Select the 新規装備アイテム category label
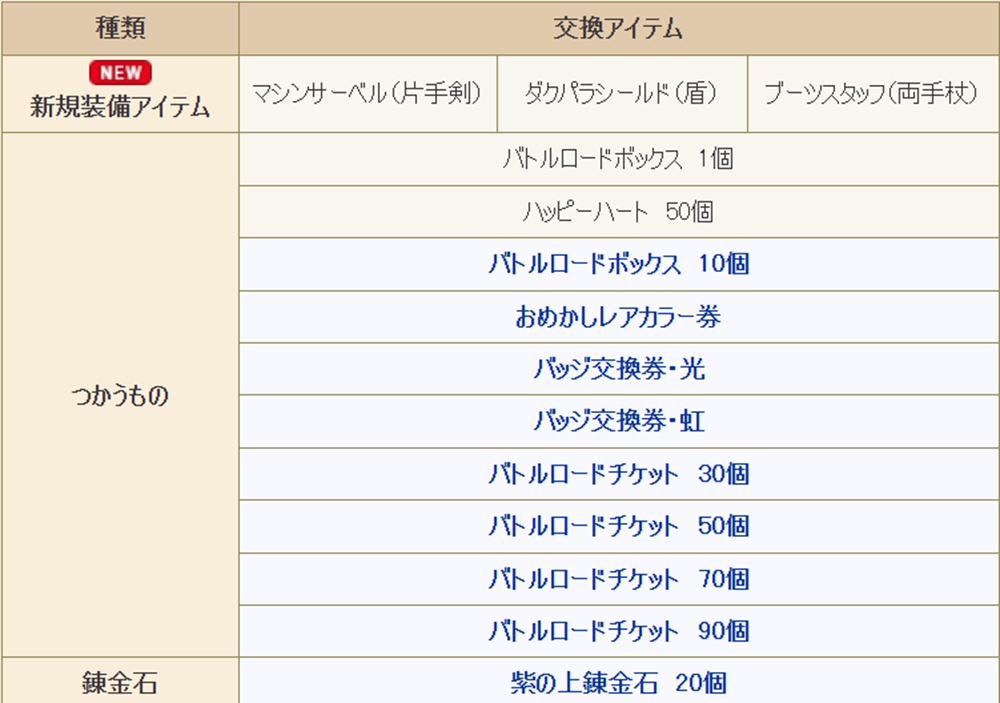The image size is (1000, 703). coord(121,107)
